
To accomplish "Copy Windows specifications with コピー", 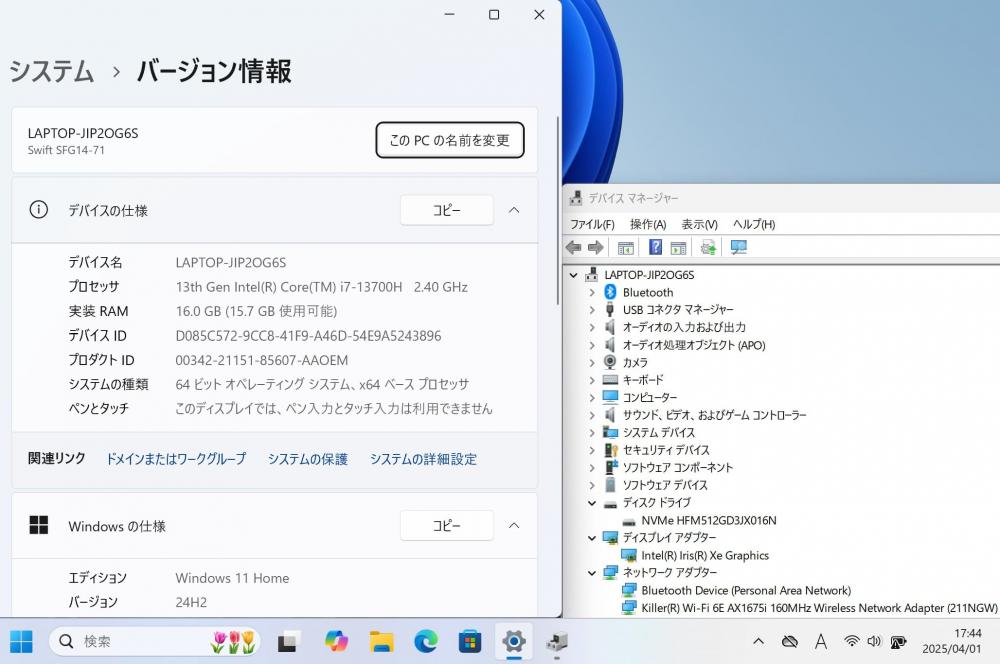I will [446, 526].
